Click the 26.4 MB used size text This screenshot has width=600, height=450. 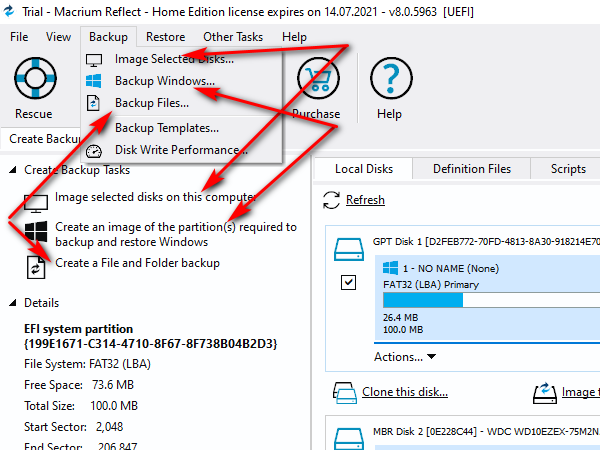click(400, 318)
